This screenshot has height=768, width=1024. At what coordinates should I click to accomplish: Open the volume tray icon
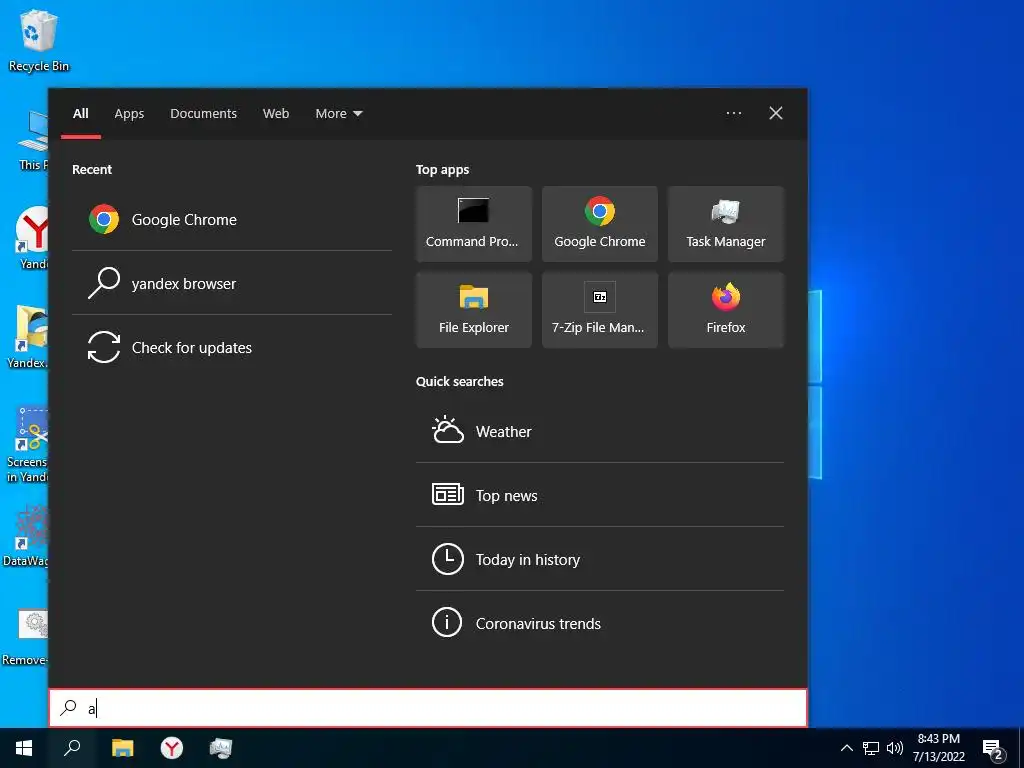pos(895,748)
